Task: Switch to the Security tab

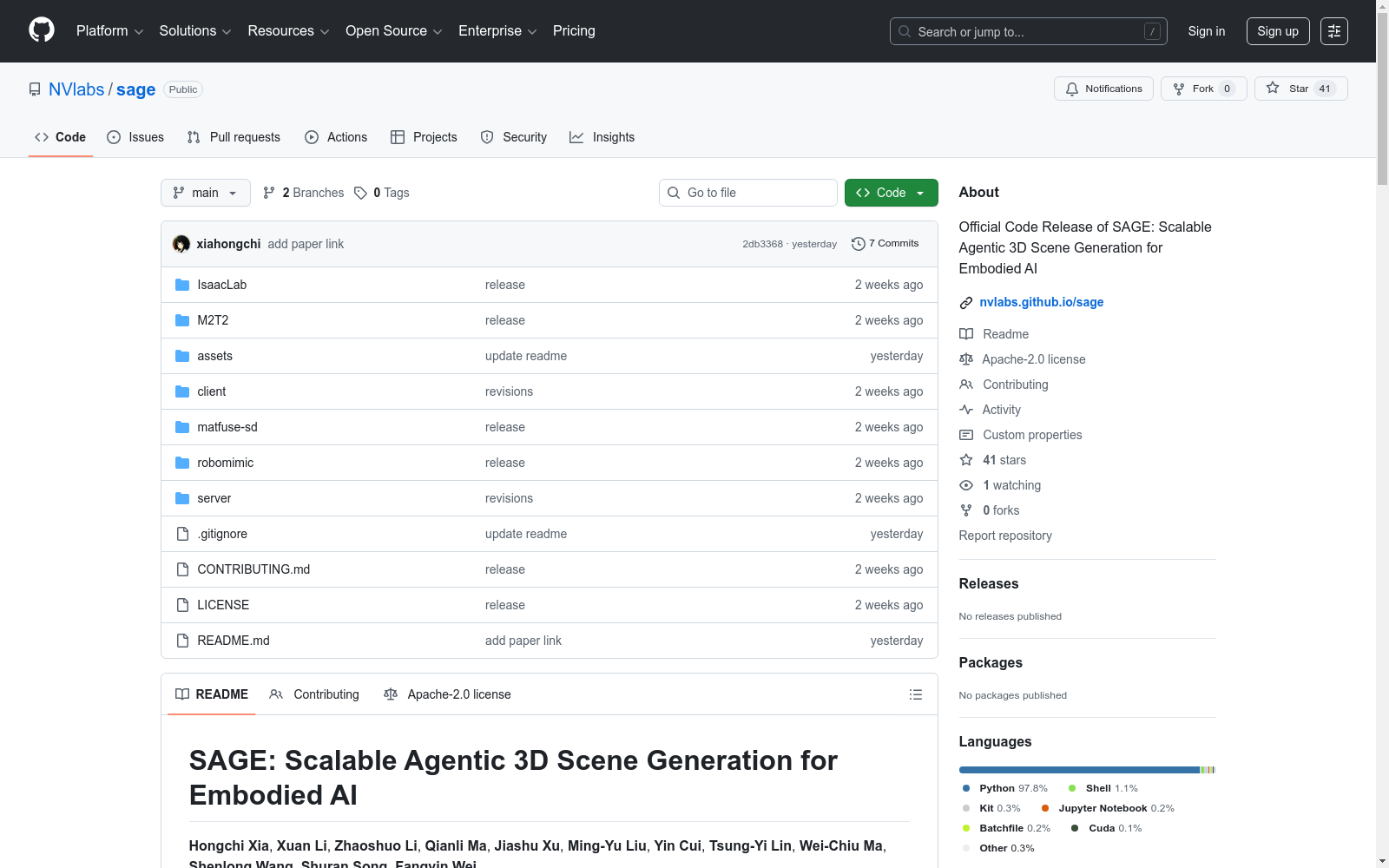Action: 514,137
